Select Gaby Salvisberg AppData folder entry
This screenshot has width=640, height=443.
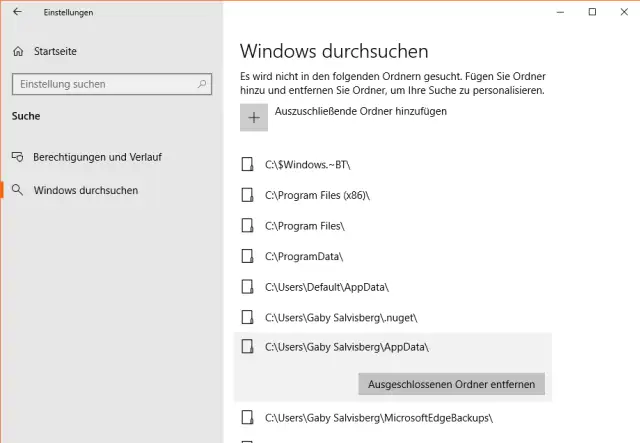(x=353, y=347)
